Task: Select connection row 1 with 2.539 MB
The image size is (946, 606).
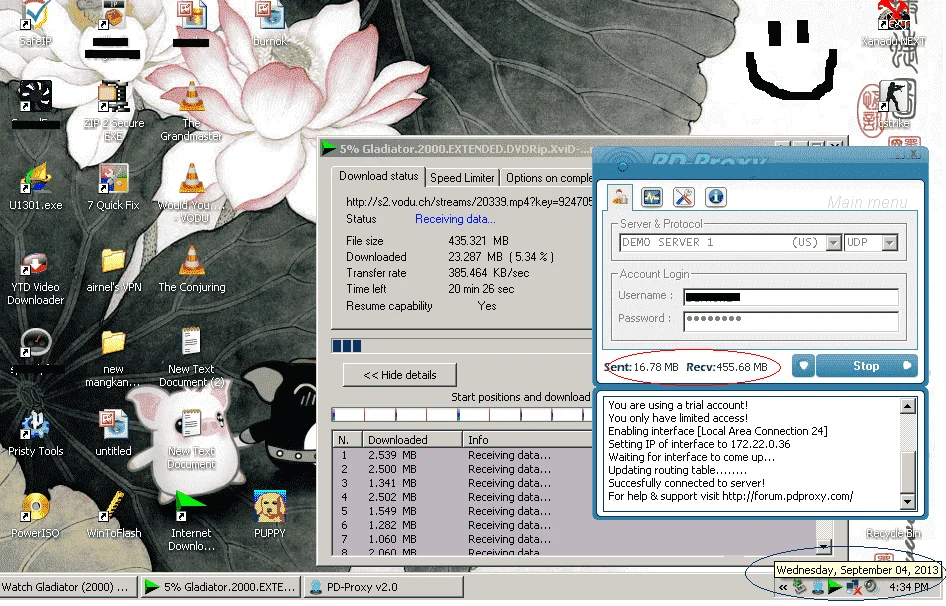Action: (462, 455)
